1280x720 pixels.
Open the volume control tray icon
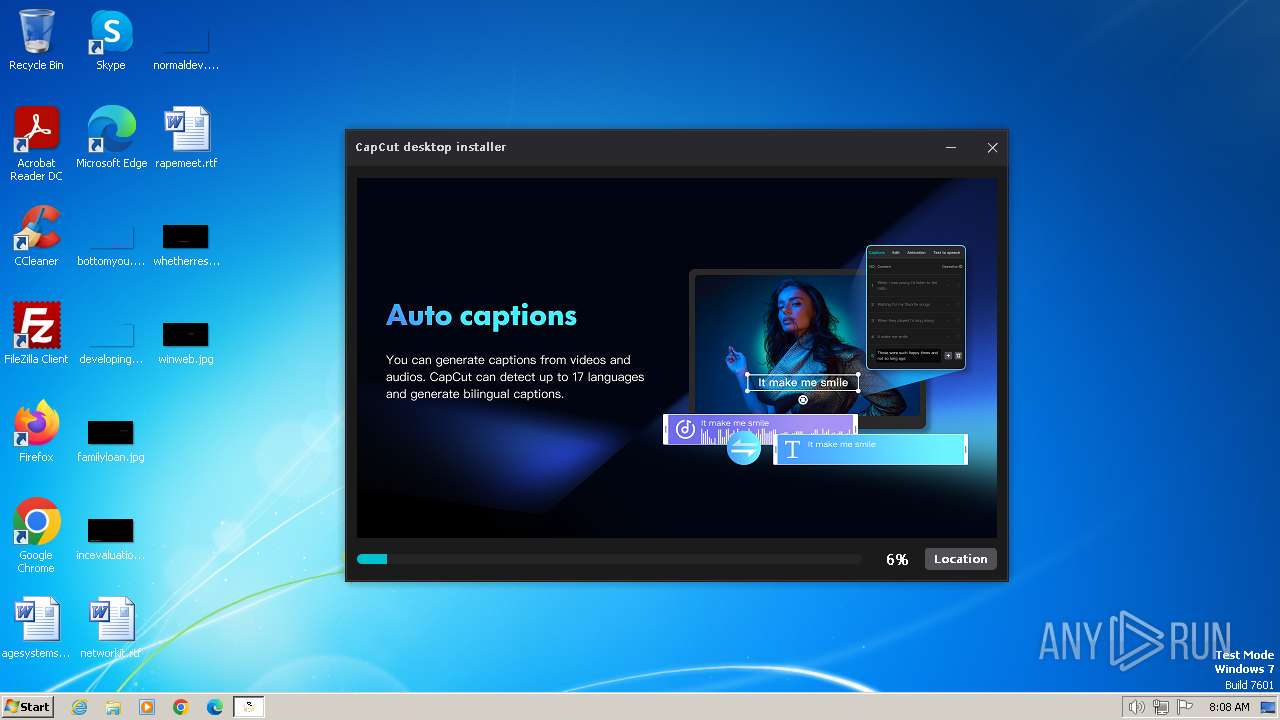tap(1136, 707)
